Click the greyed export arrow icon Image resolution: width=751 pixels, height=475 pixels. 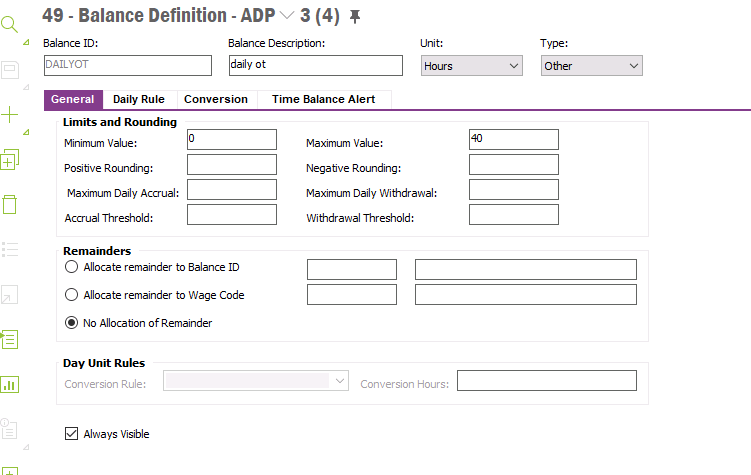pyautogui.click(x=10, y=294)
